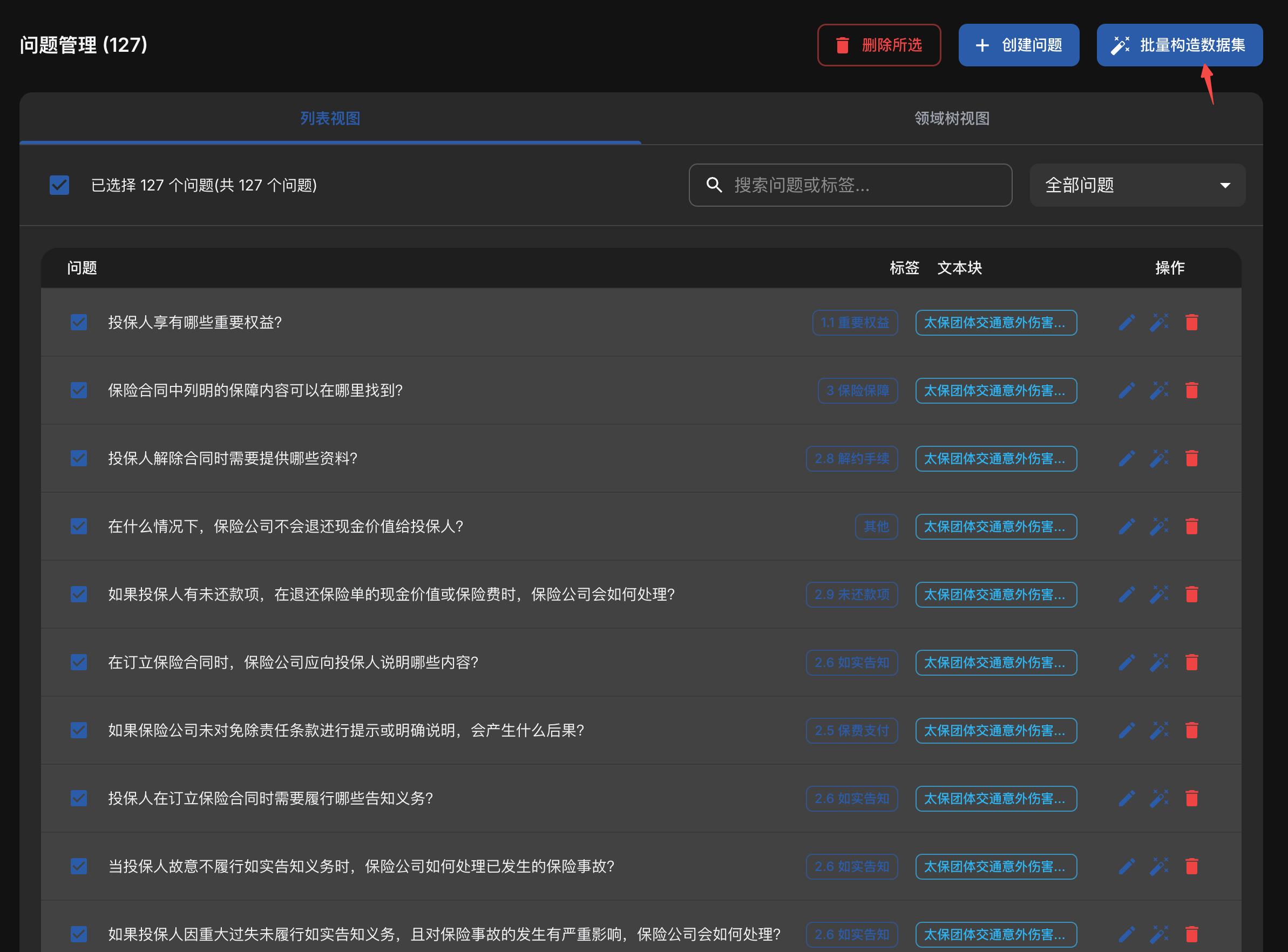
Task: Click the trash icon inside 删除所选 button
Action: point(842,45)
